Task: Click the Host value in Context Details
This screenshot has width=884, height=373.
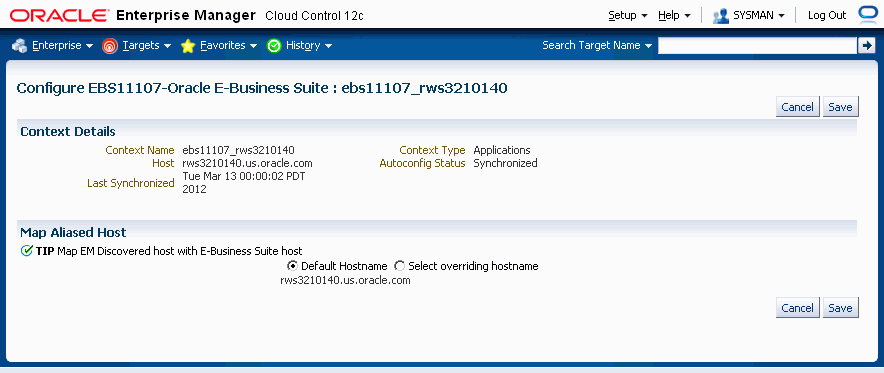Action: point(247,163)
